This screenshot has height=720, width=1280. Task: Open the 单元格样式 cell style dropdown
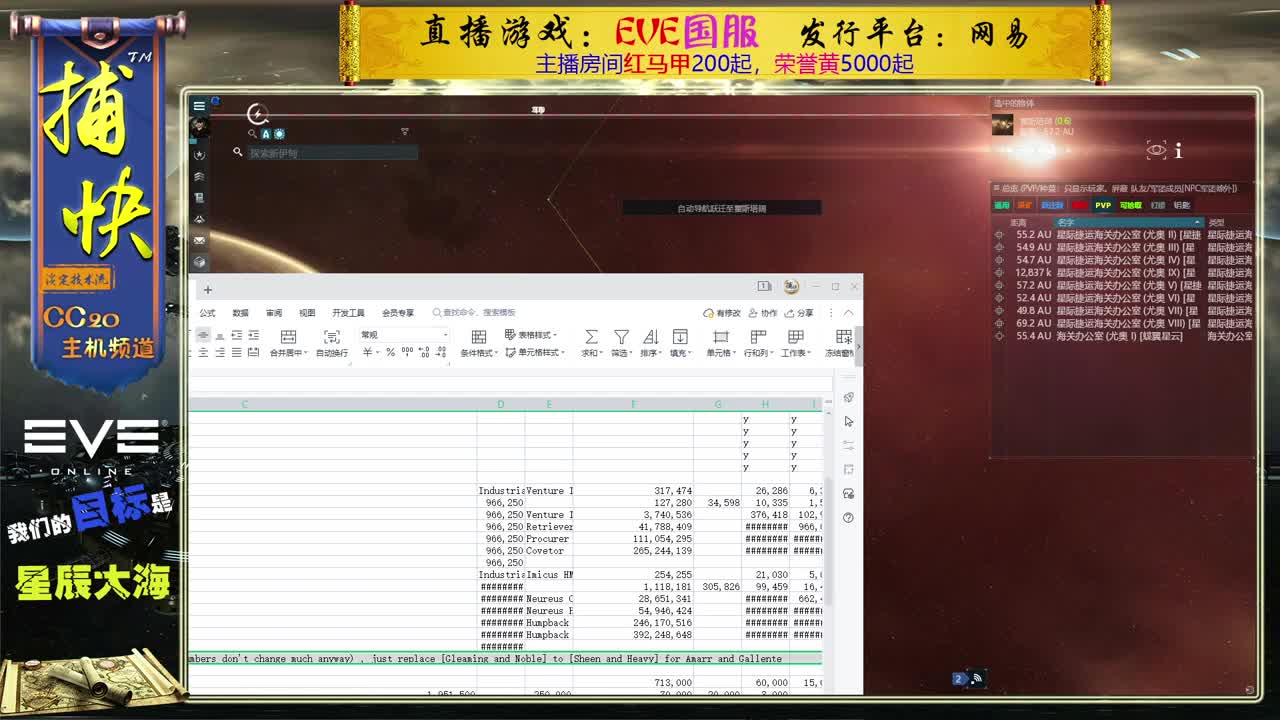click(535, 352)
